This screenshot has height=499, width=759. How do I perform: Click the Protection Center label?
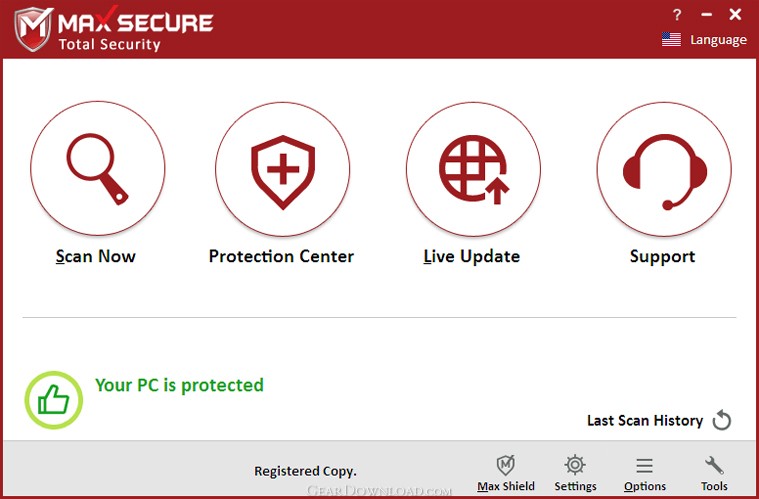281,256
